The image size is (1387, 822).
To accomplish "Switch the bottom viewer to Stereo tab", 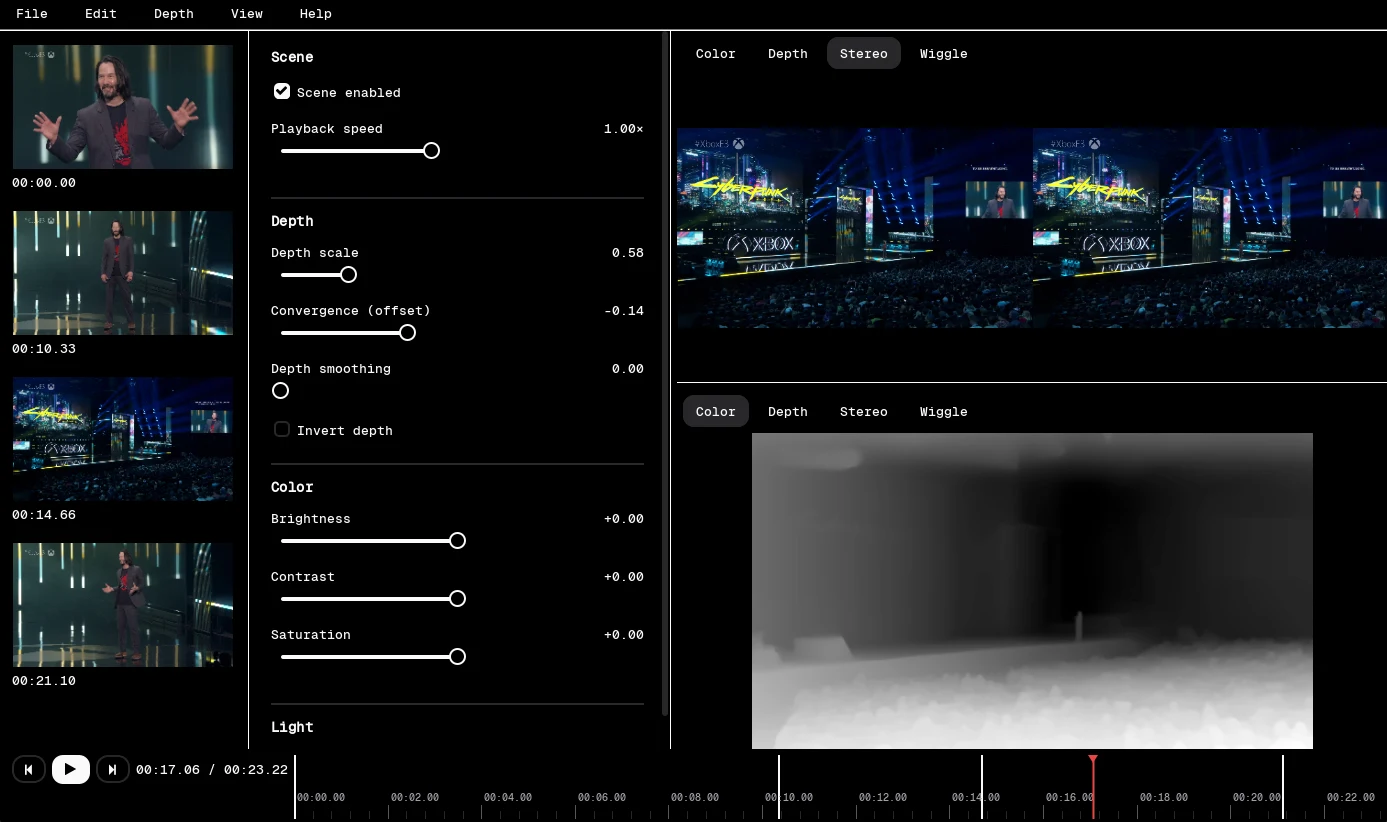I will (x=864, y=411).
